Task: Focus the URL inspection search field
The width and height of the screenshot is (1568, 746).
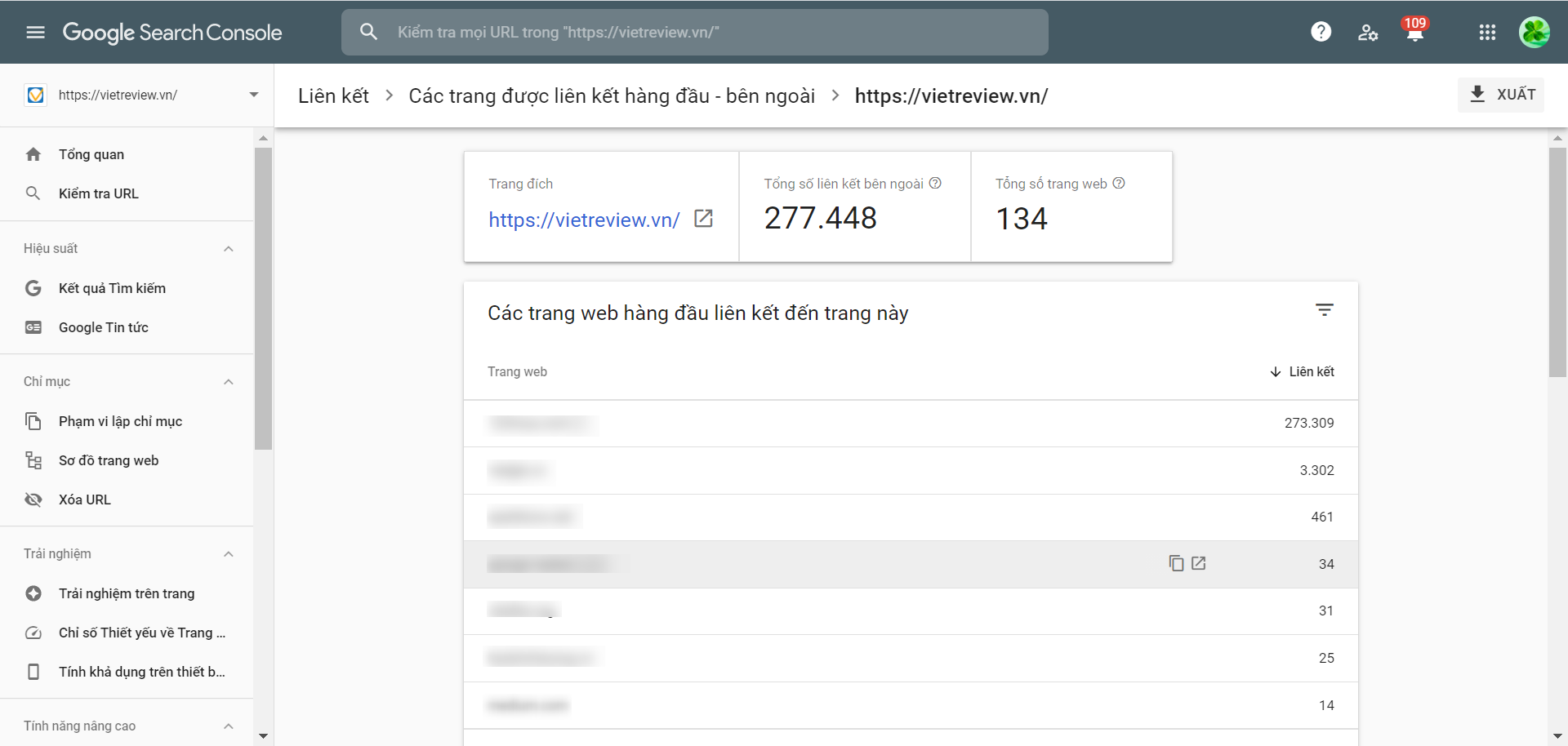Action: (695, 32)
